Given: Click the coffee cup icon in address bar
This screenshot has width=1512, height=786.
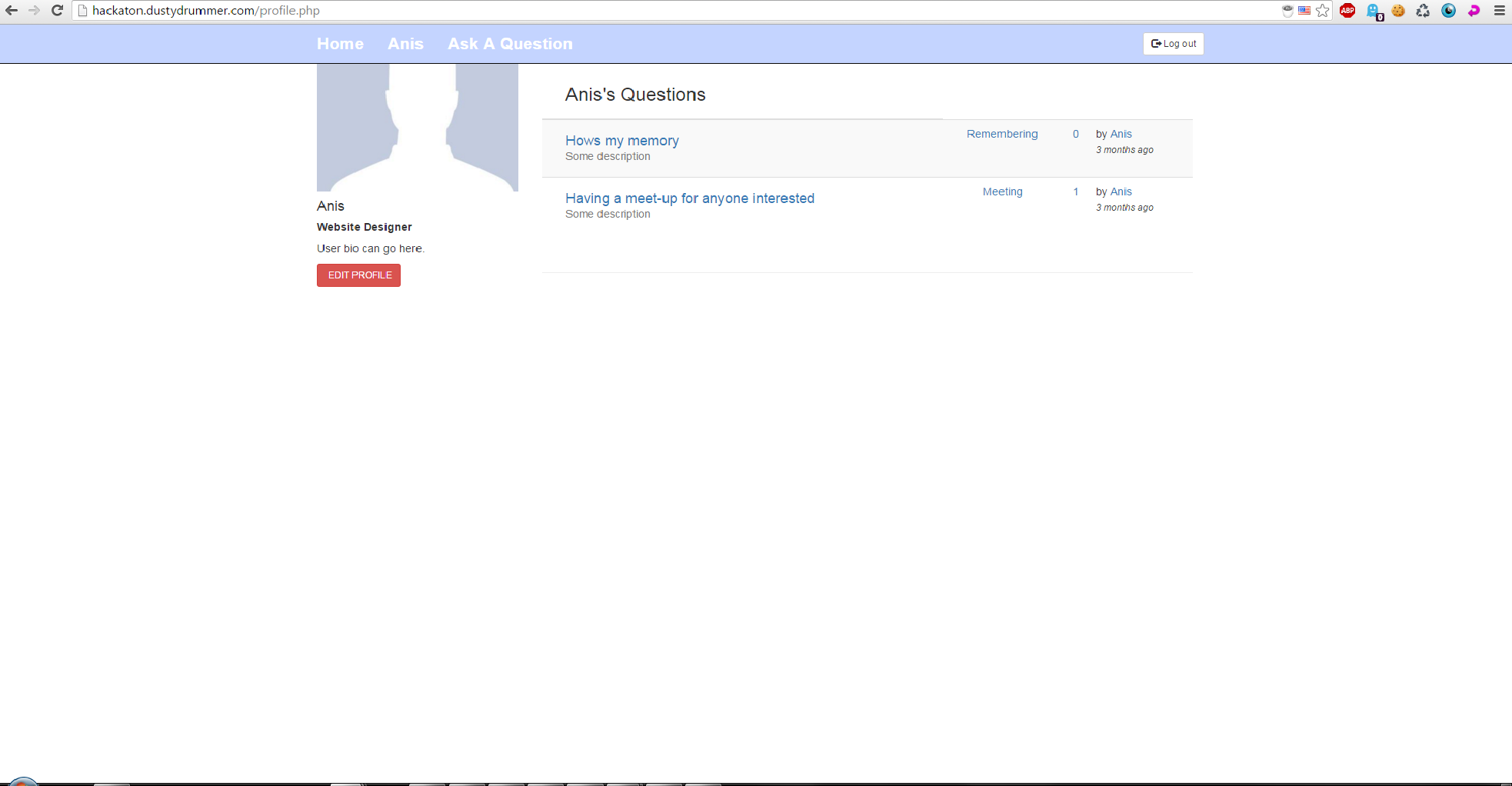Looking at the screenshot, I should (1287, 11).
